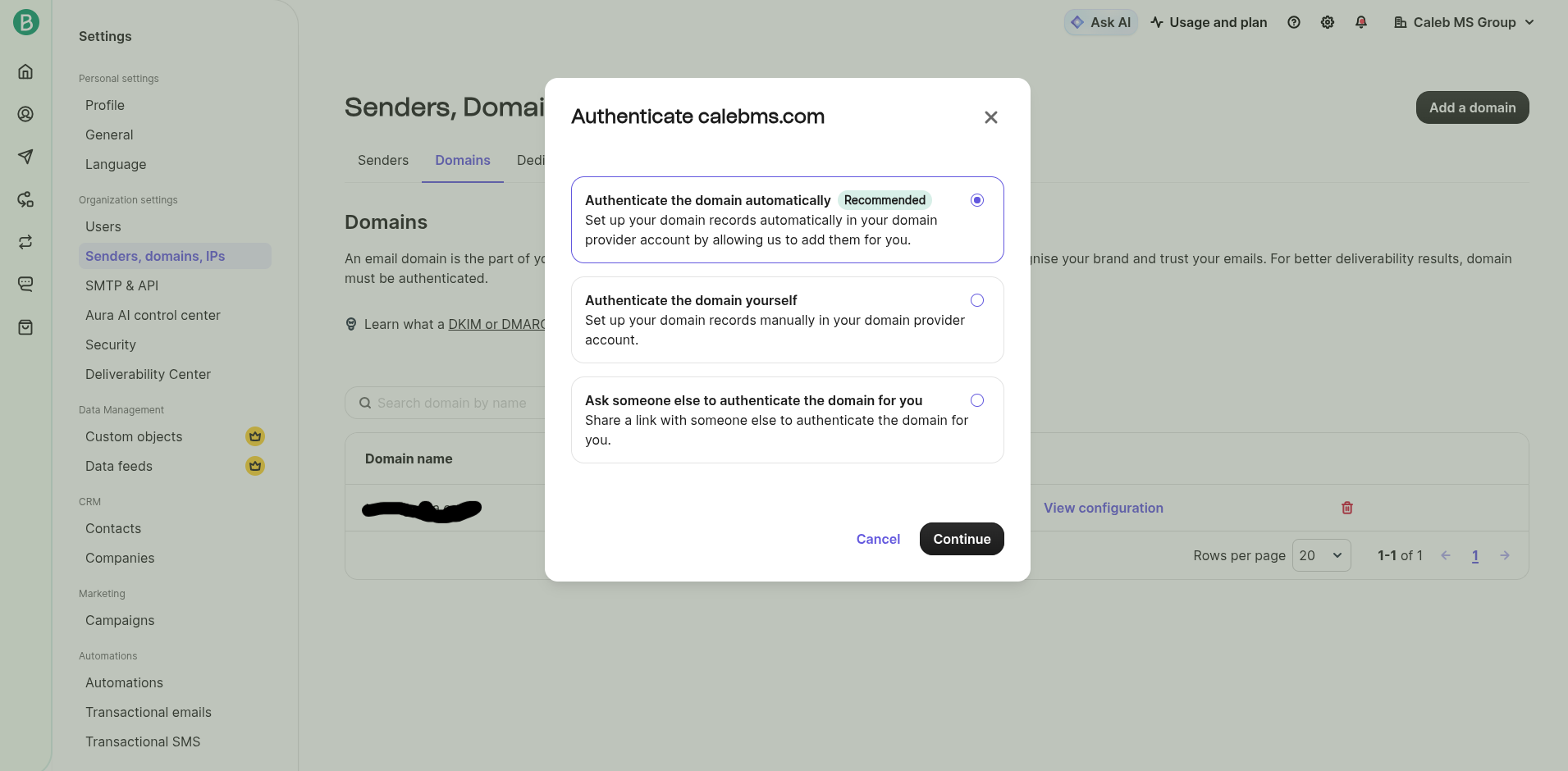Open the Contacts person icon in left rail
The width and height of the screenshot is (1568, 771).
pos(25,114)
